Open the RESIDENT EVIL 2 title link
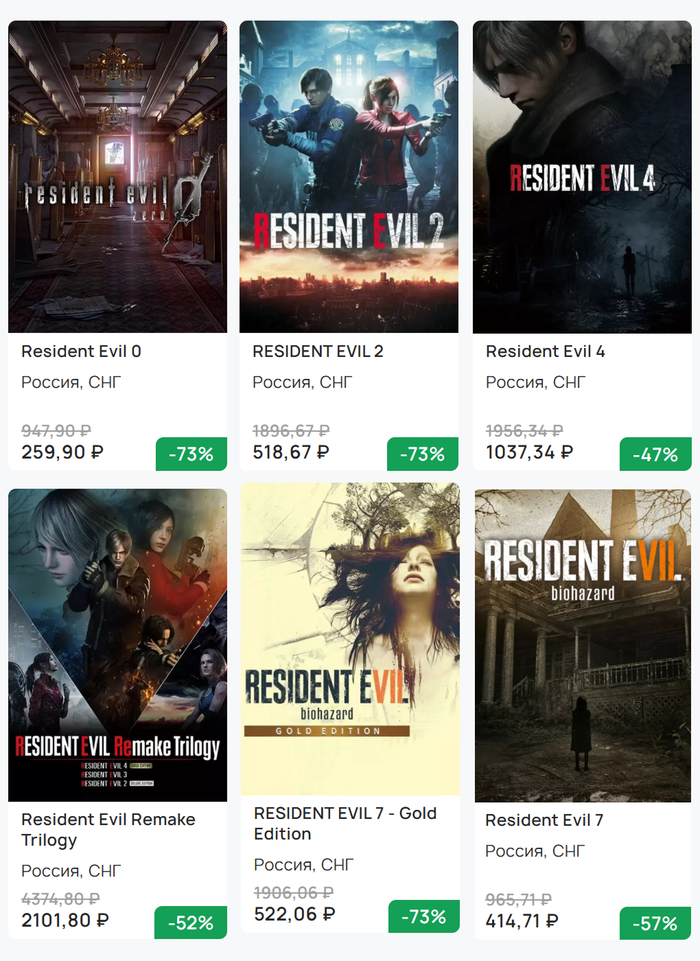 (318, 351)
